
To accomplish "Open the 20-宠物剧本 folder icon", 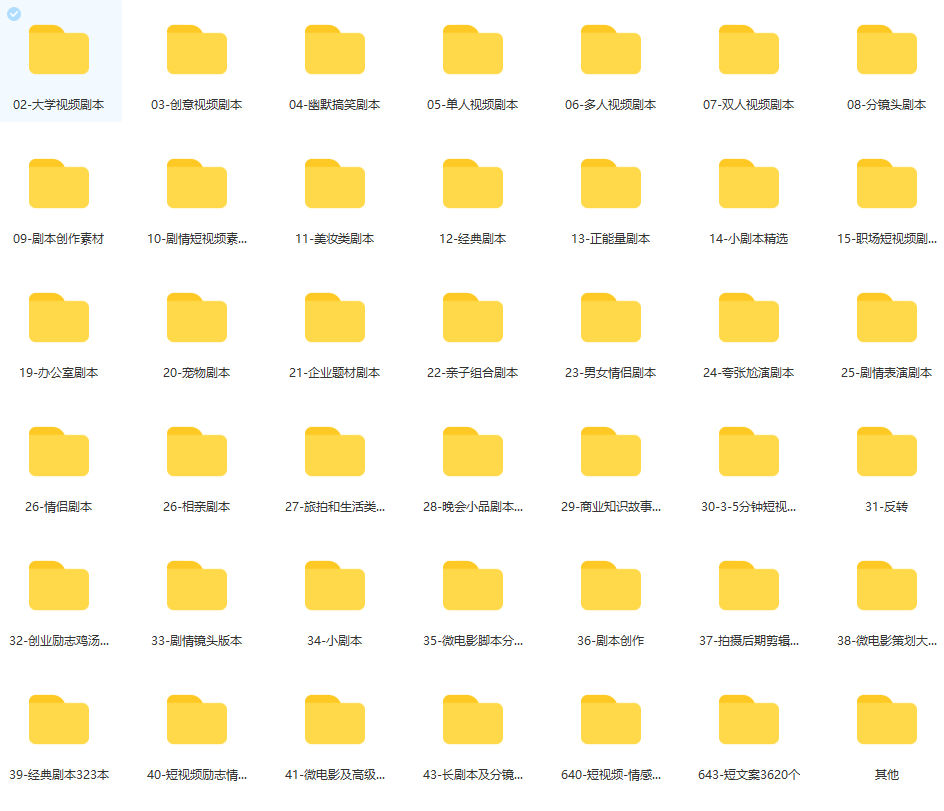I will point(197,318).
